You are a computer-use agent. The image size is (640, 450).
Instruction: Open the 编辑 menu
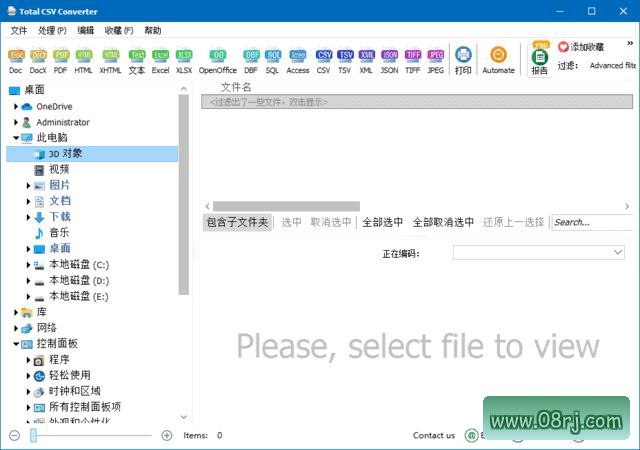86,31
